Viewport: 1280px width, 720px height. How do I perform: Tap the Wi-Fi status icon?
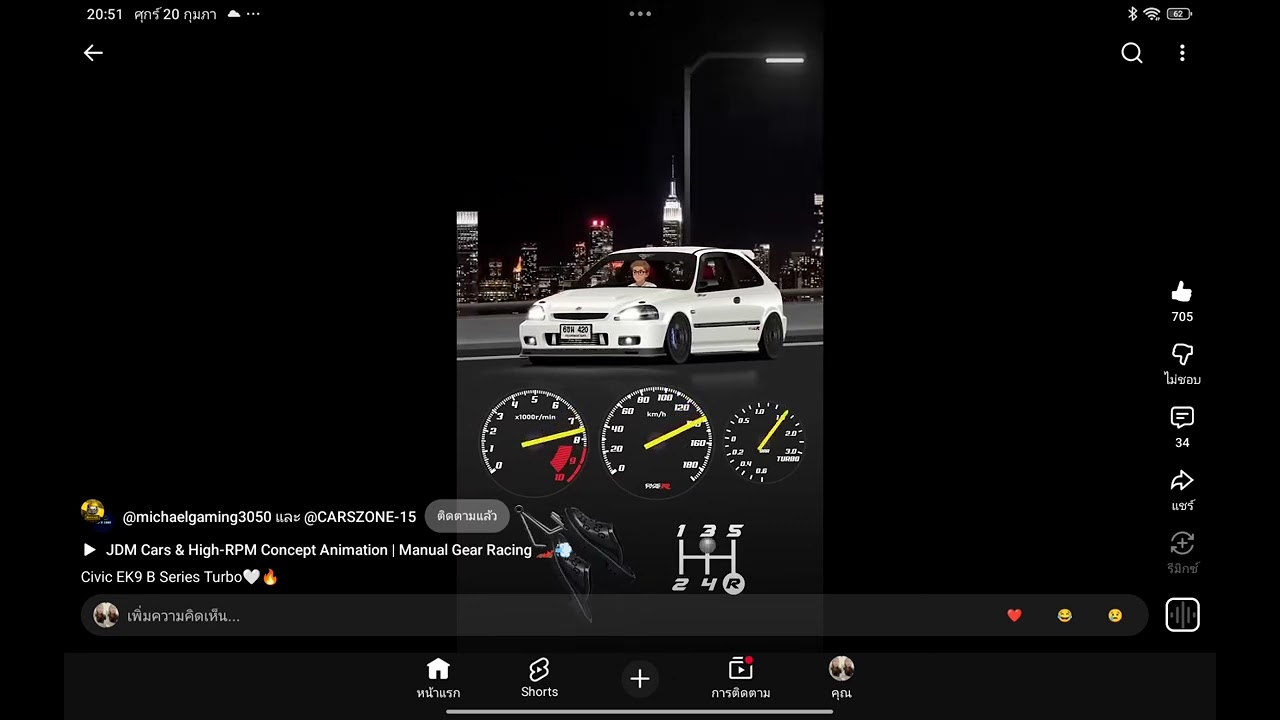tap(1152, 14)
